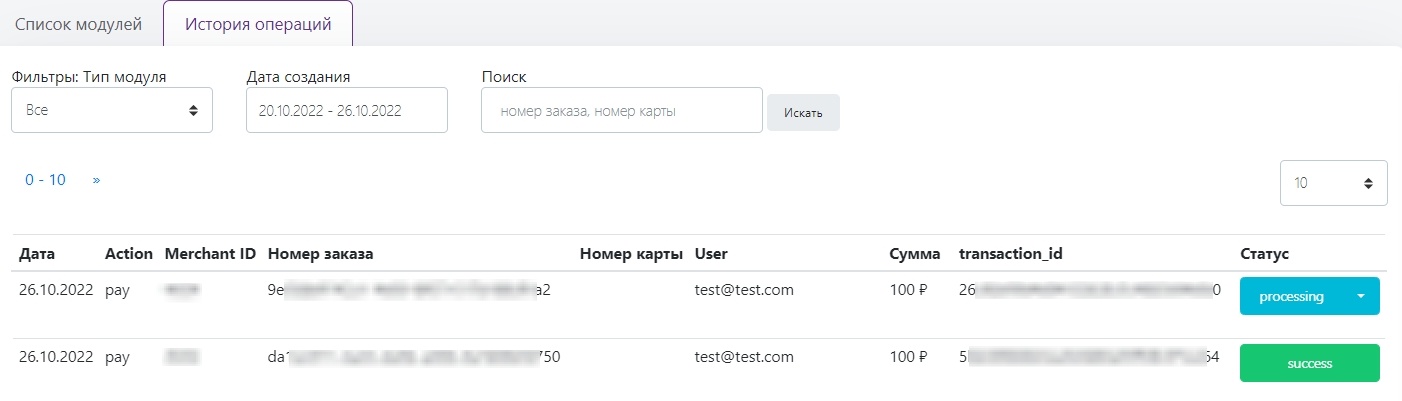Click the 0 - 10 pagination link
This screenshot has width=1402, height=401.
[x=45, y=180]
